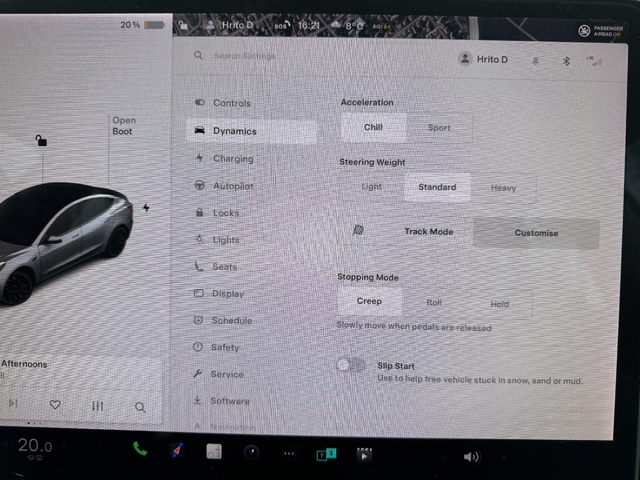Set steering weight to Heavy
The height and width of the screenshot is (480, 640).
pyautogui.click(x=503, y=188)
